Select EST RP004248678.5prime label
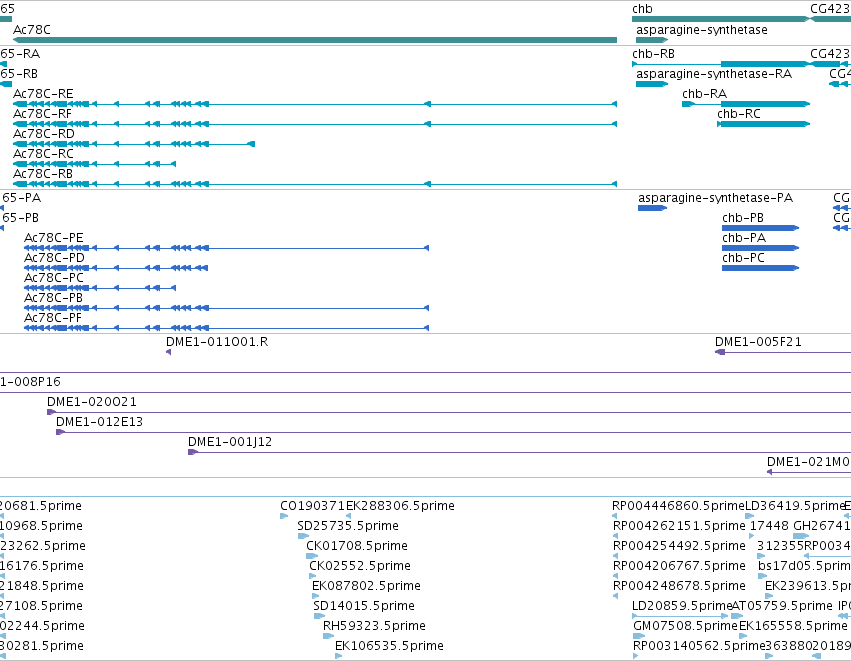This screenshot has width=851, height=661. pyautogui.click(x=679, y=587)
